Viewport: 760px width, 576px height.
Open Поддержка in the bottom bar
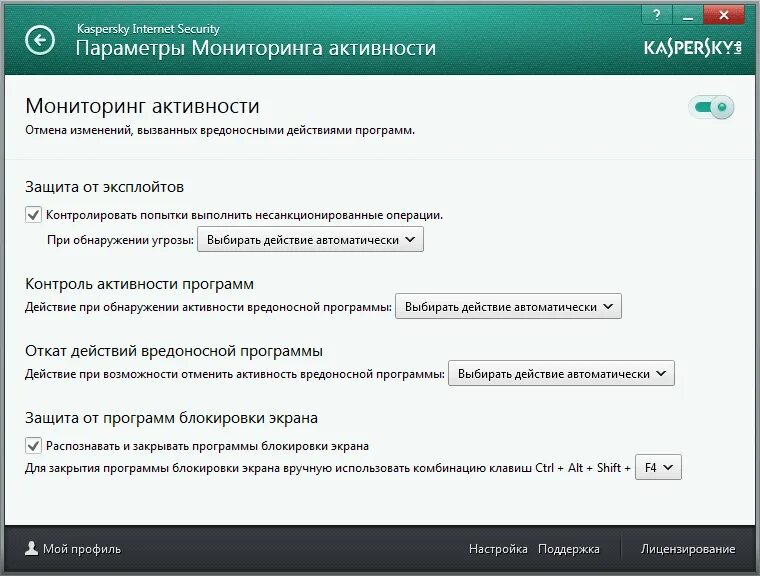[x=569, y=549]
